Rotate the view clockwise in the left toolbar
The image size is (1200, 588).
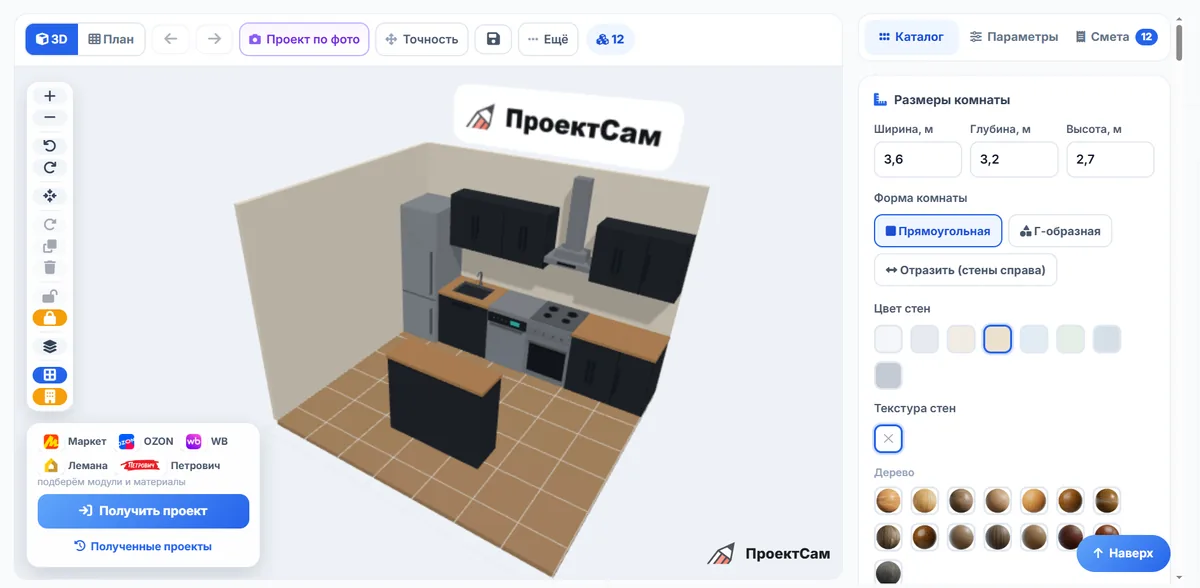tap(50, 167)
